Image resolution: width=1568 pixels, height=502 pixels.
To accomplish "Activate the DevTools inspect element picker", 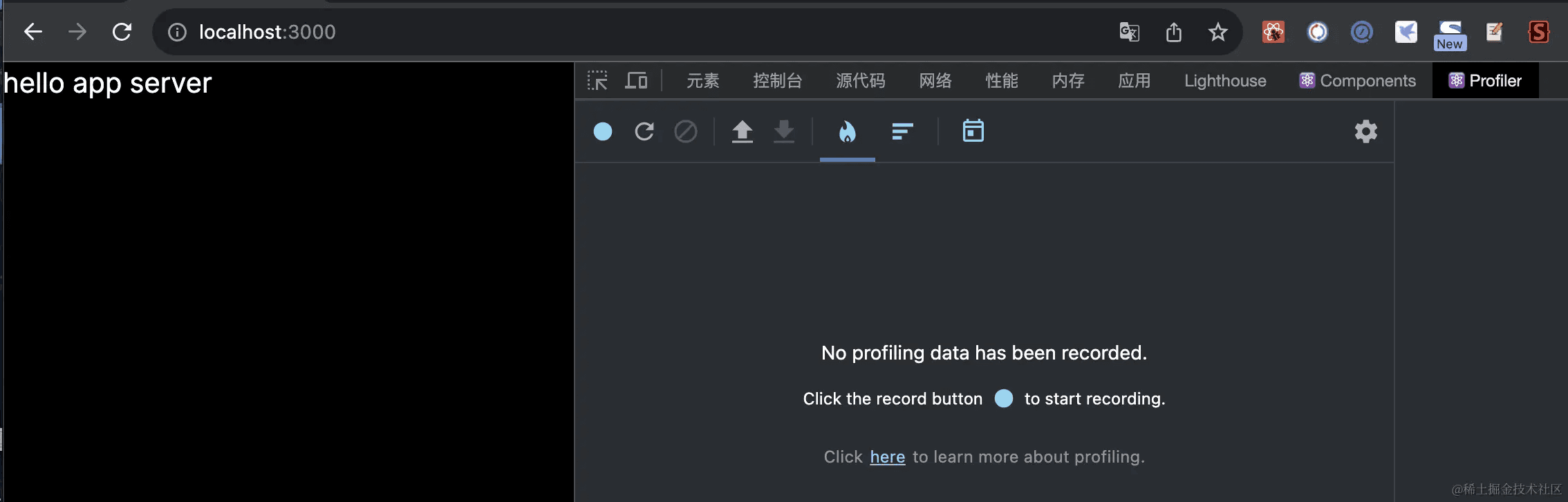I will coord(598,81).
